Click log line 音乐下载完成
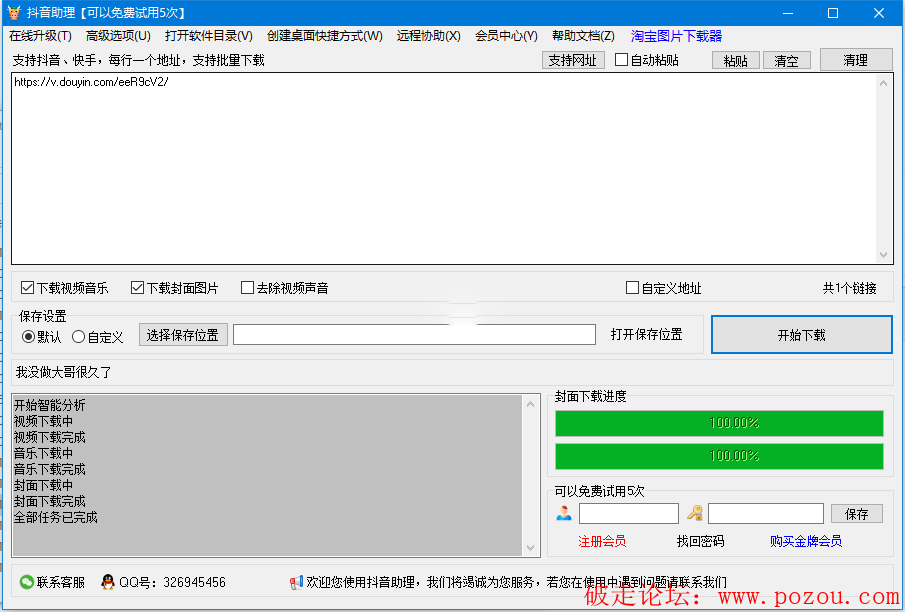Screen dimensions: 905x612 click(x=50, y=469)
